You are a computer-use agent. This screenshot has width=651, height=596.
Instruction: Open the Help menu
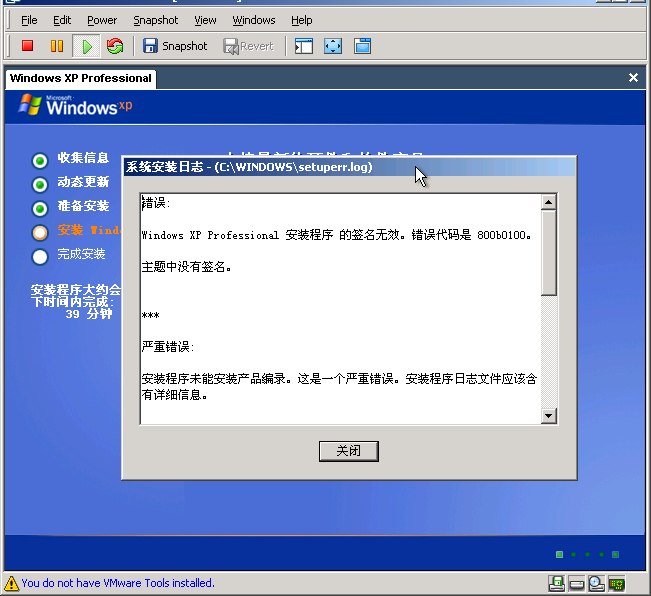coord(301,20)
